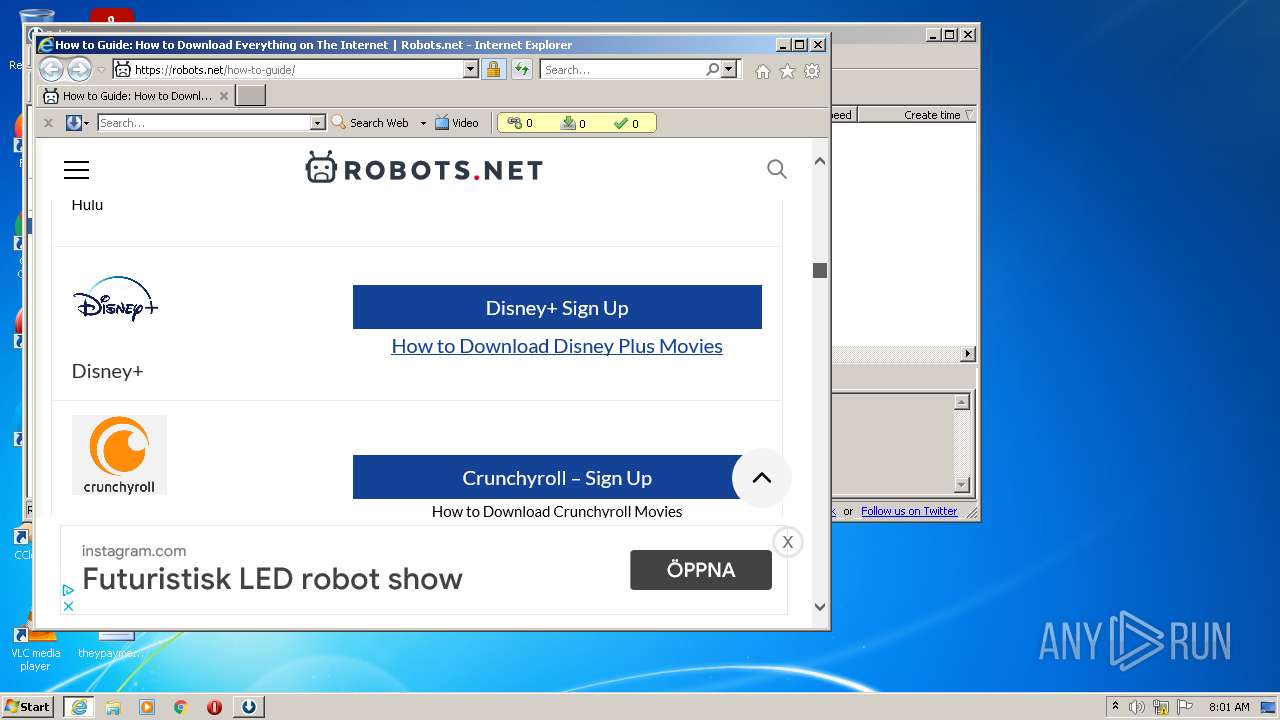Click background window lower pane scroll down arrow

[x=962, y=485]
